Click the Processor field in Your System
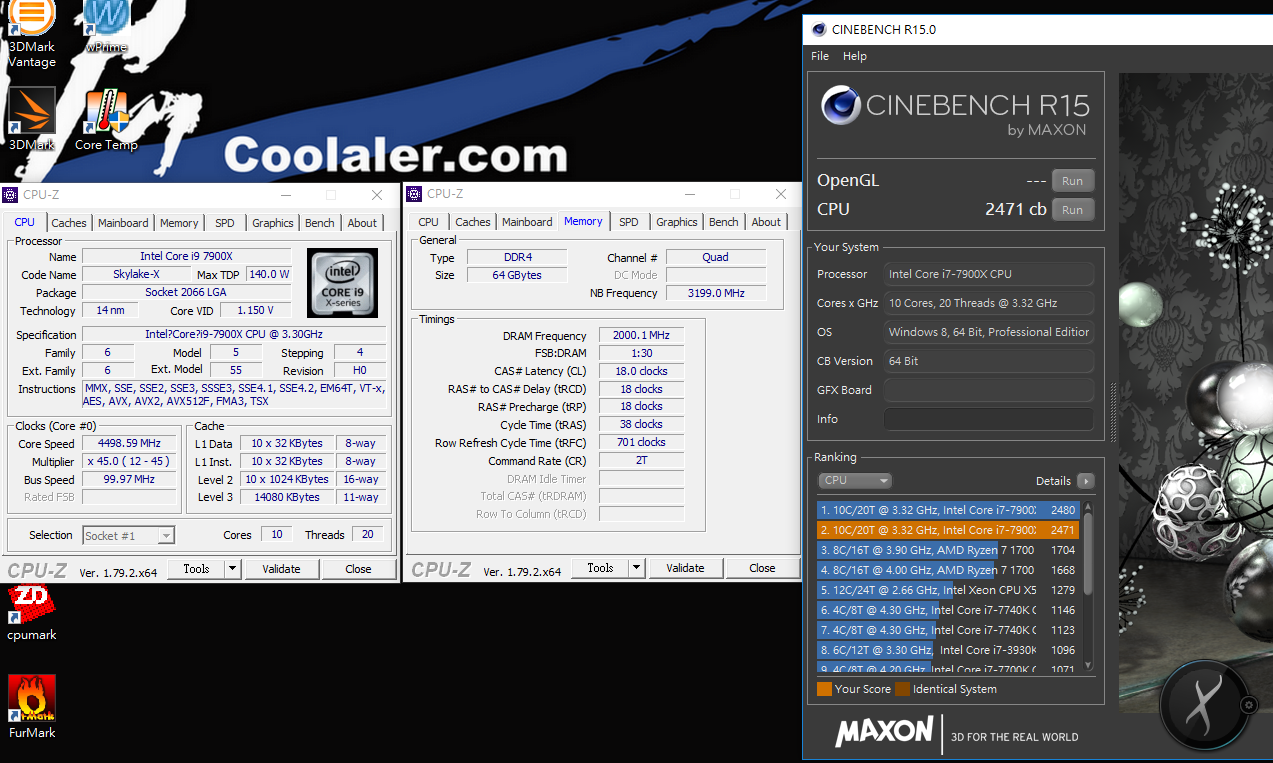This screenshot has height=763, width=1273. coord(988,274)
